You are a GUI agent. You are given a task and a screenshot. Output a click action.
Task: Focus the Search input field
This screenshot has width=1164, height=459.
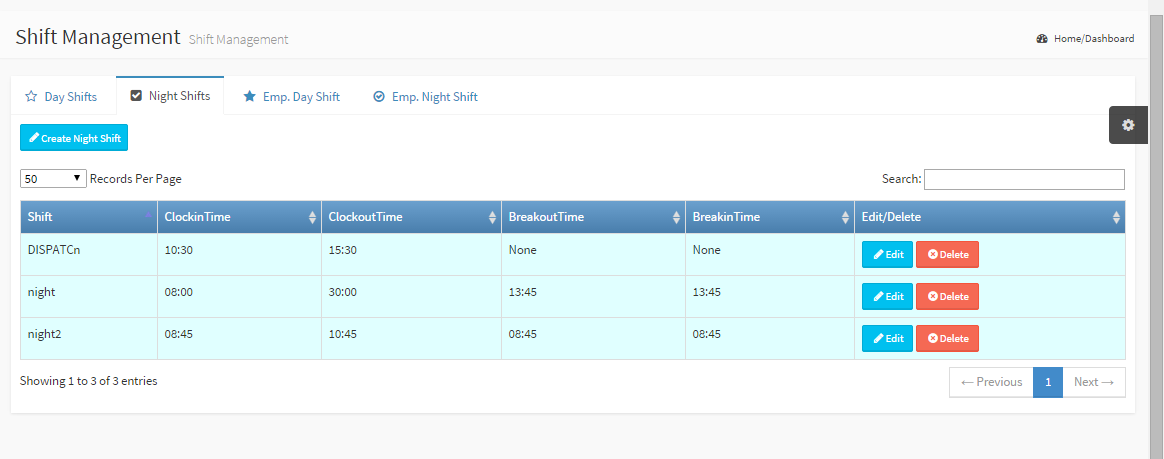(1024, 179)
